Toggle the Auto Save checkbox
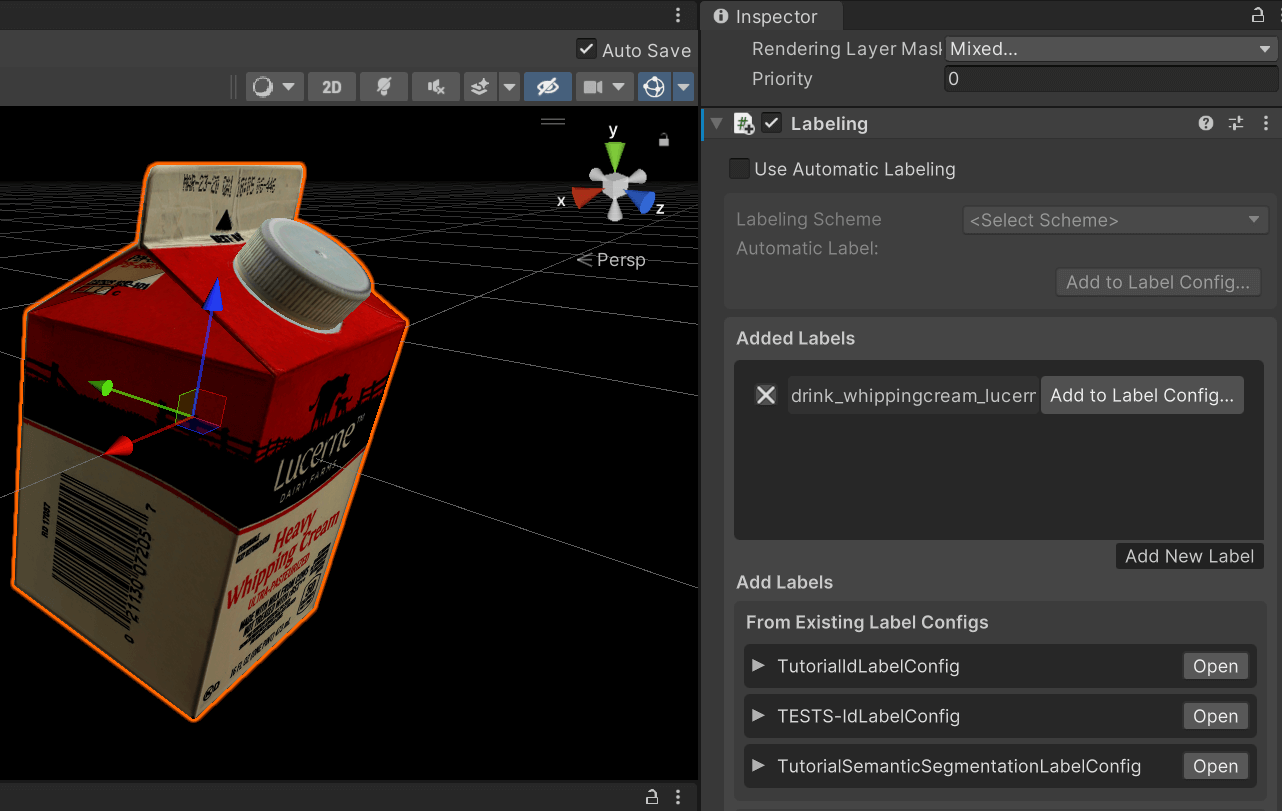1282x811 pixels. point(587,49)
